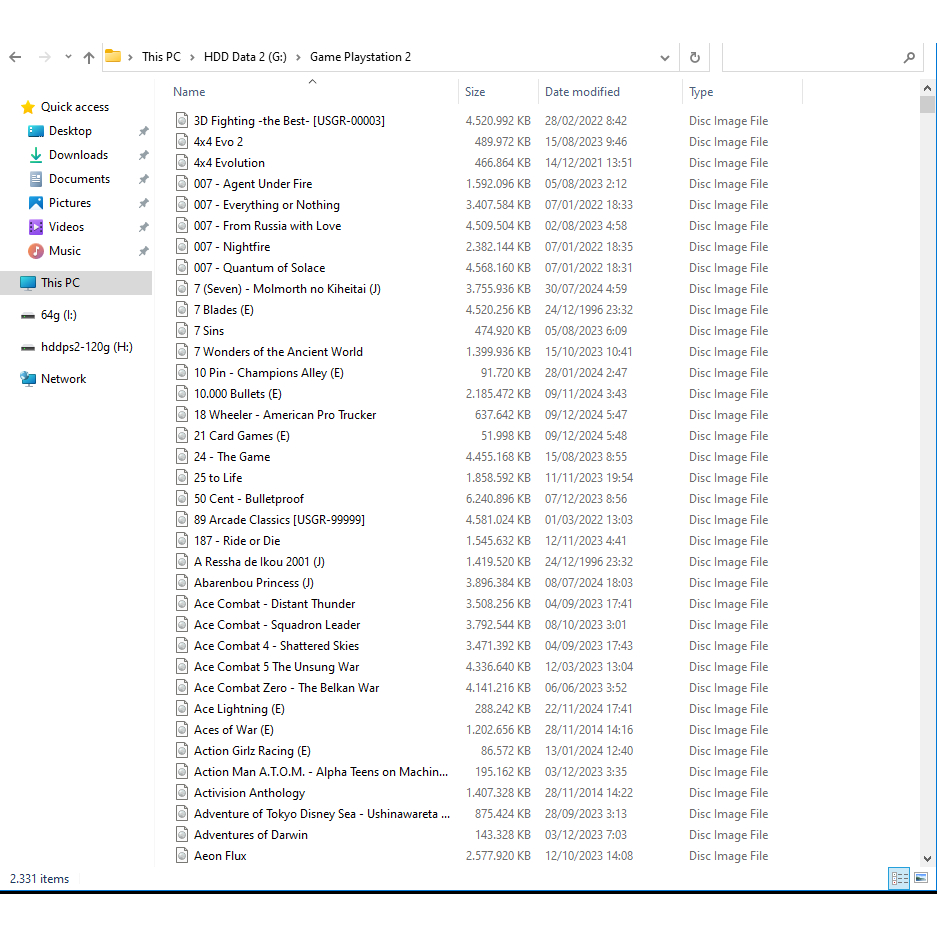Select disc icon of Ace Lightning (E)
Image resolution: width=937 pixels, height=937 pixels.
tap(182, 709)
